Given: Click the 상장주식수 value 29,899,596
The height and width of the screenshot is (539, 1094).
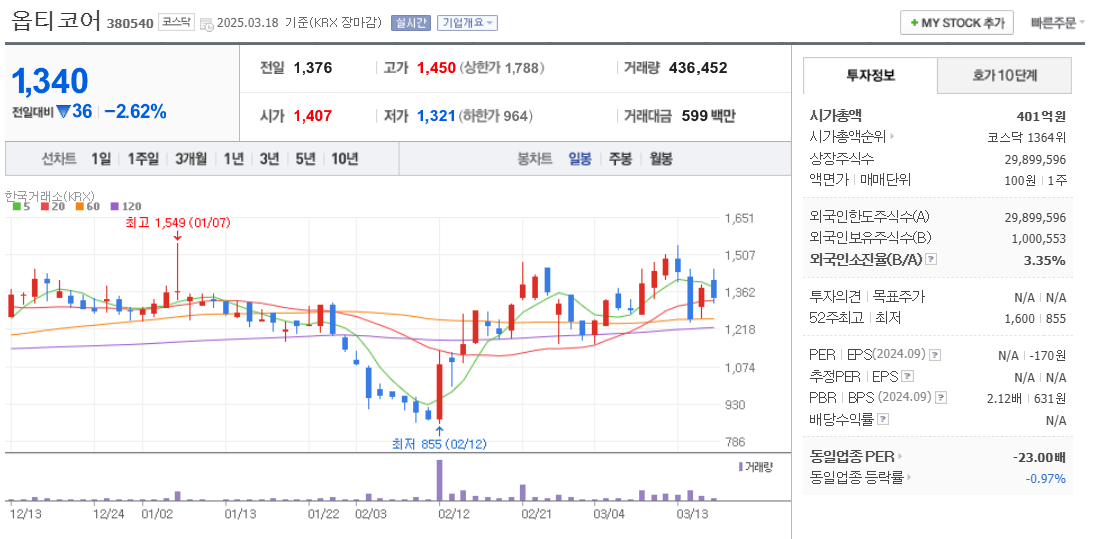Looking at the screenshot, I should pyautogui.click(x=1035, y=159).
